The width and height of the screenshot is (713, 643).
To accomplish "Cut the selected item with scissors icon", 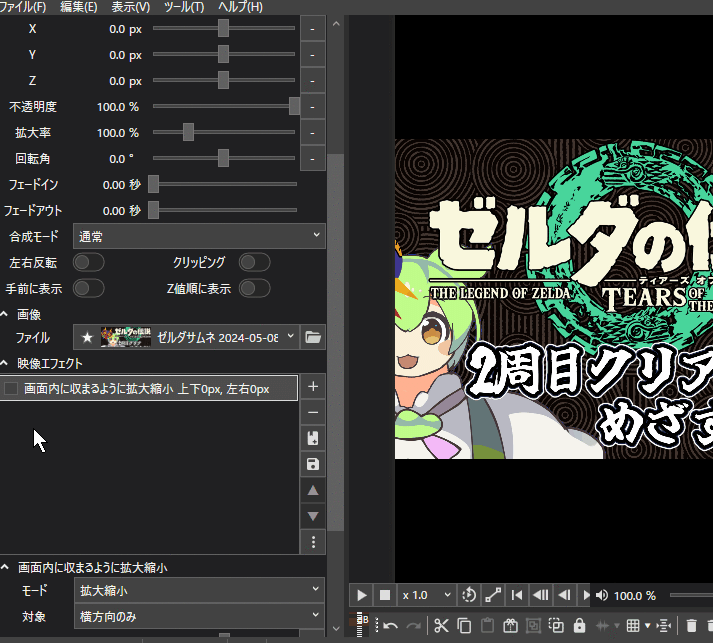I will coord(441,626).
